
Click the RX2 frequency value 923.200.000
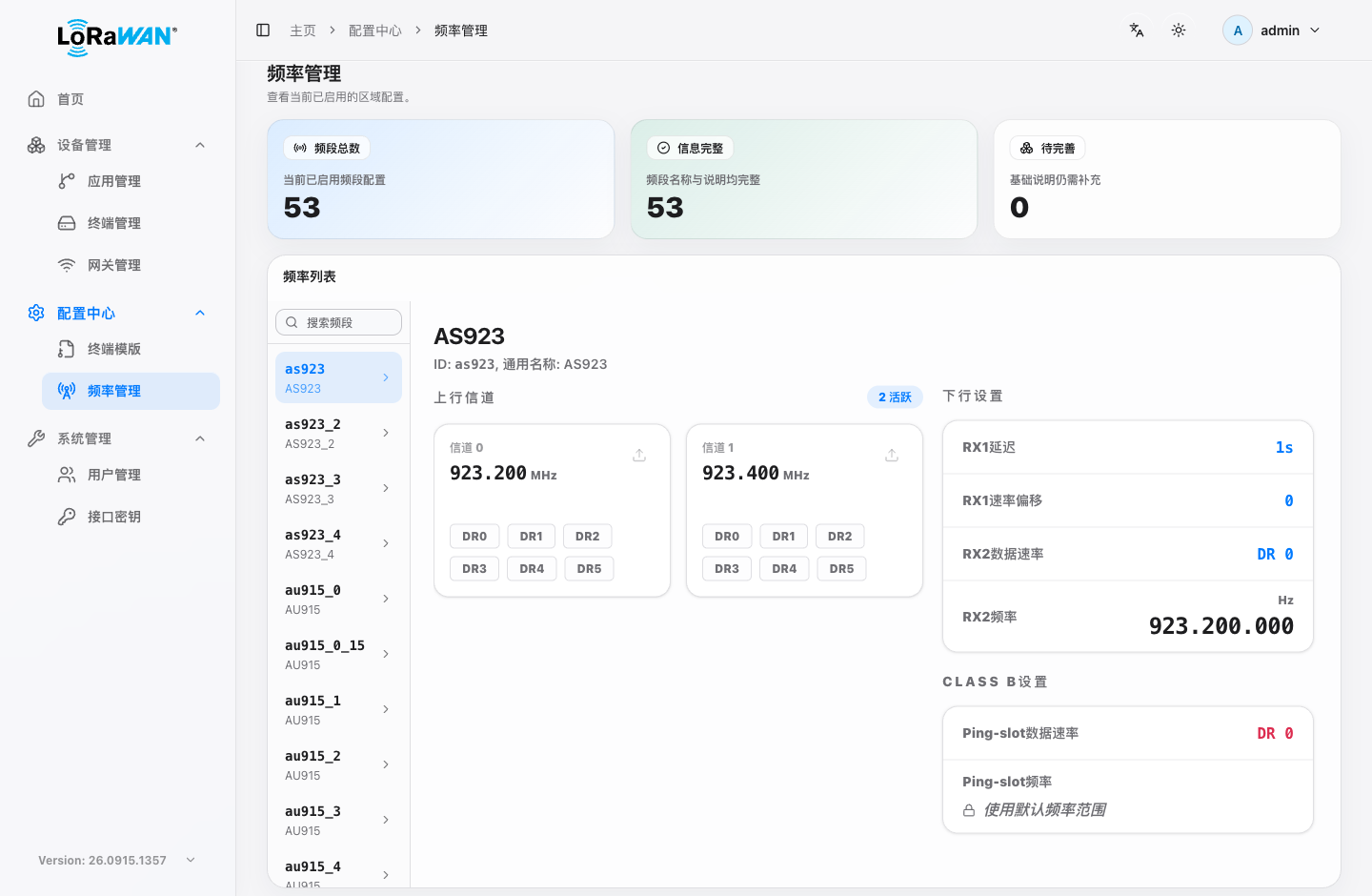(1221, 626)
